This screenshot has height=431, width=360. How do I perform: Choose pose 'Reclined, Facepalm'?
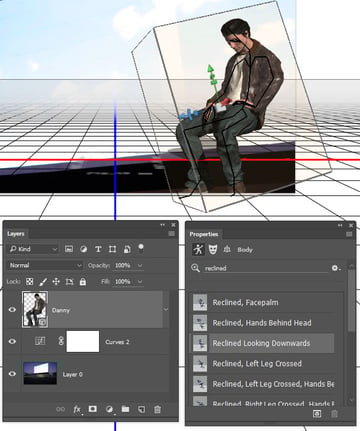click(263, 303)
